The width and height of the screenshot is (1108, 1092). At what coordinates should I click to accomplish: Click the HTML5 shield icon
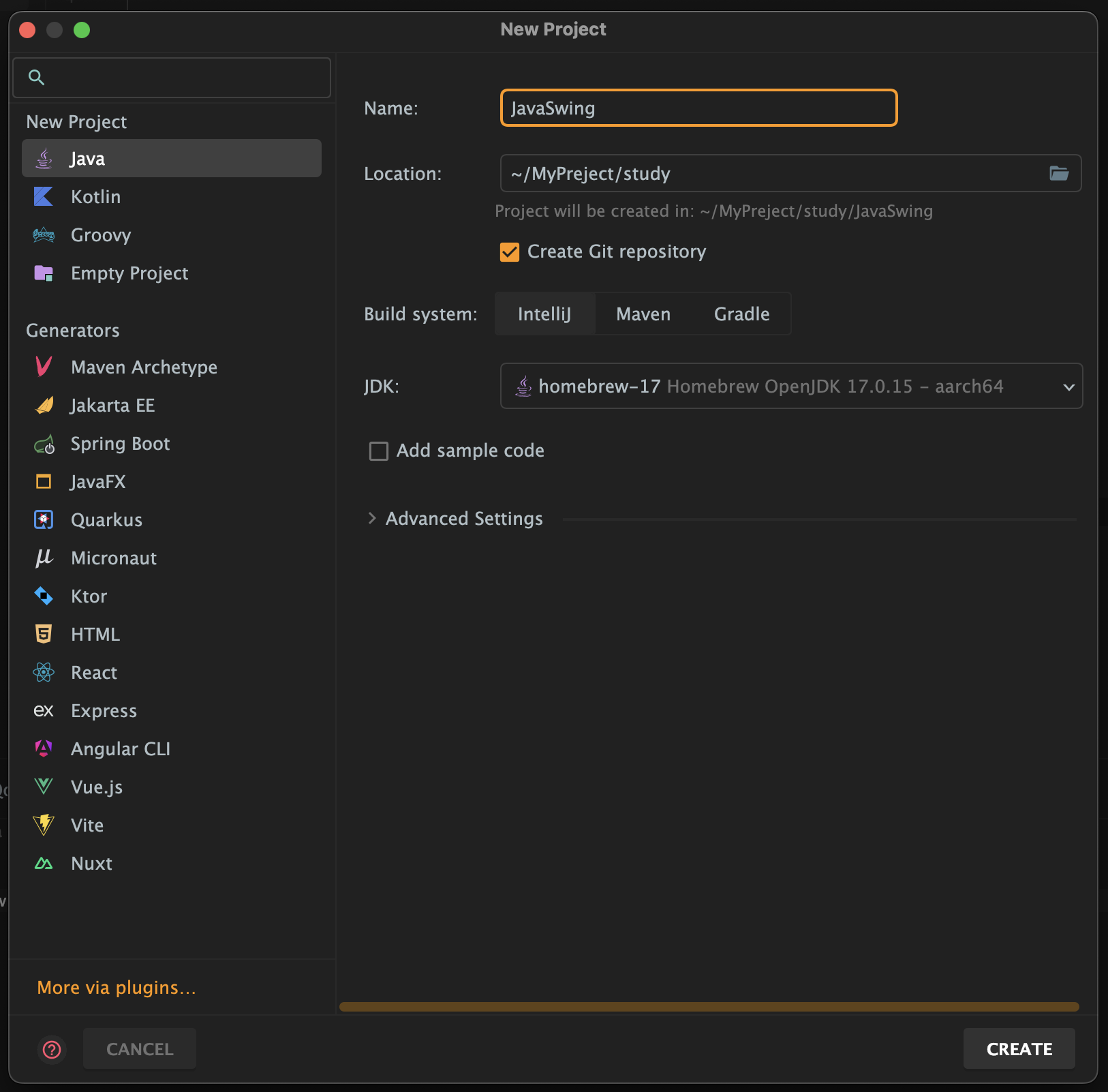(44, 635)
